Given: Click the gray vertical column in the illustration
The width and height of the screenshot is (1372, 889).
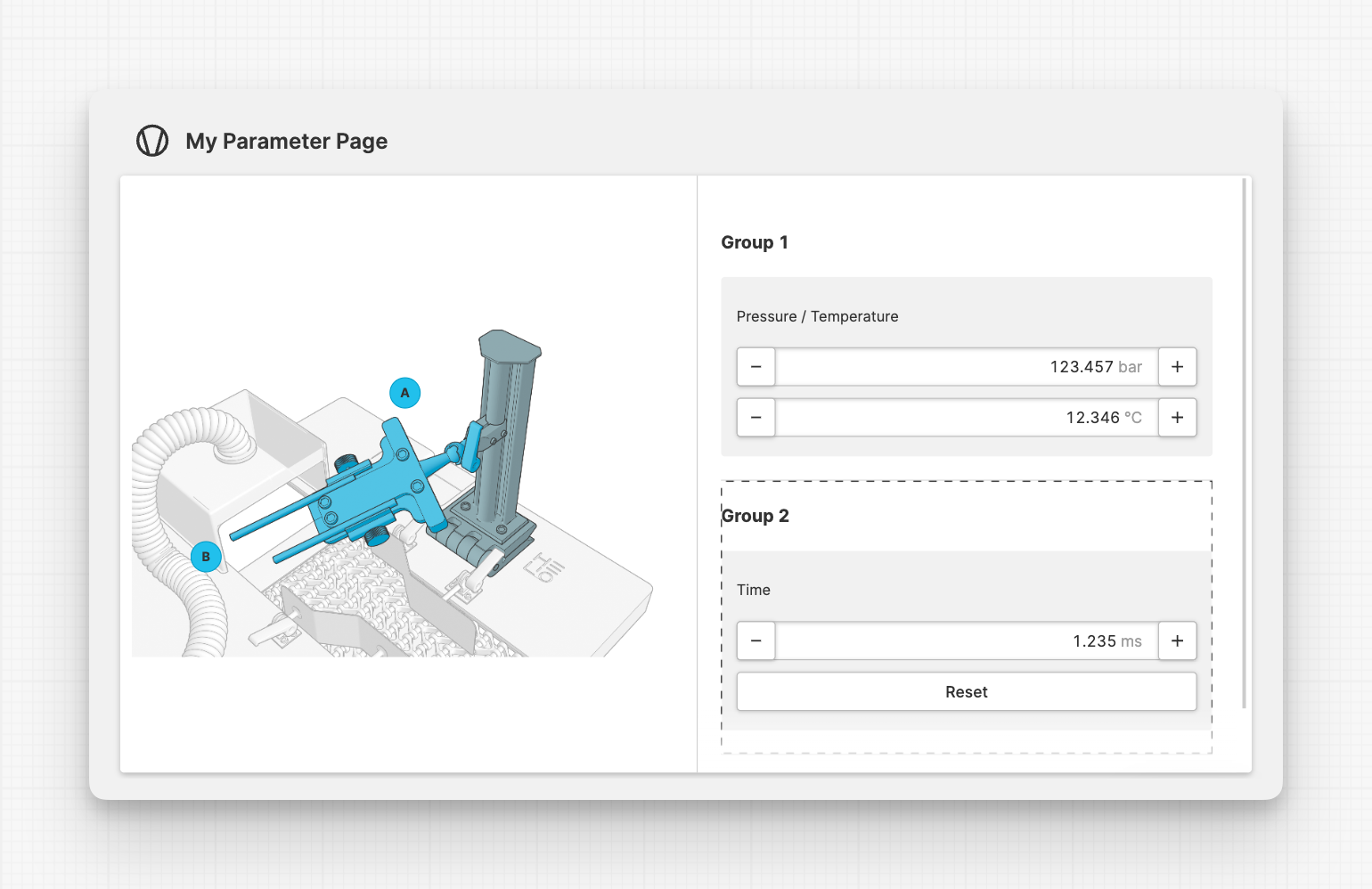Looking at the screenshot, I should click(x=503, y=428).
